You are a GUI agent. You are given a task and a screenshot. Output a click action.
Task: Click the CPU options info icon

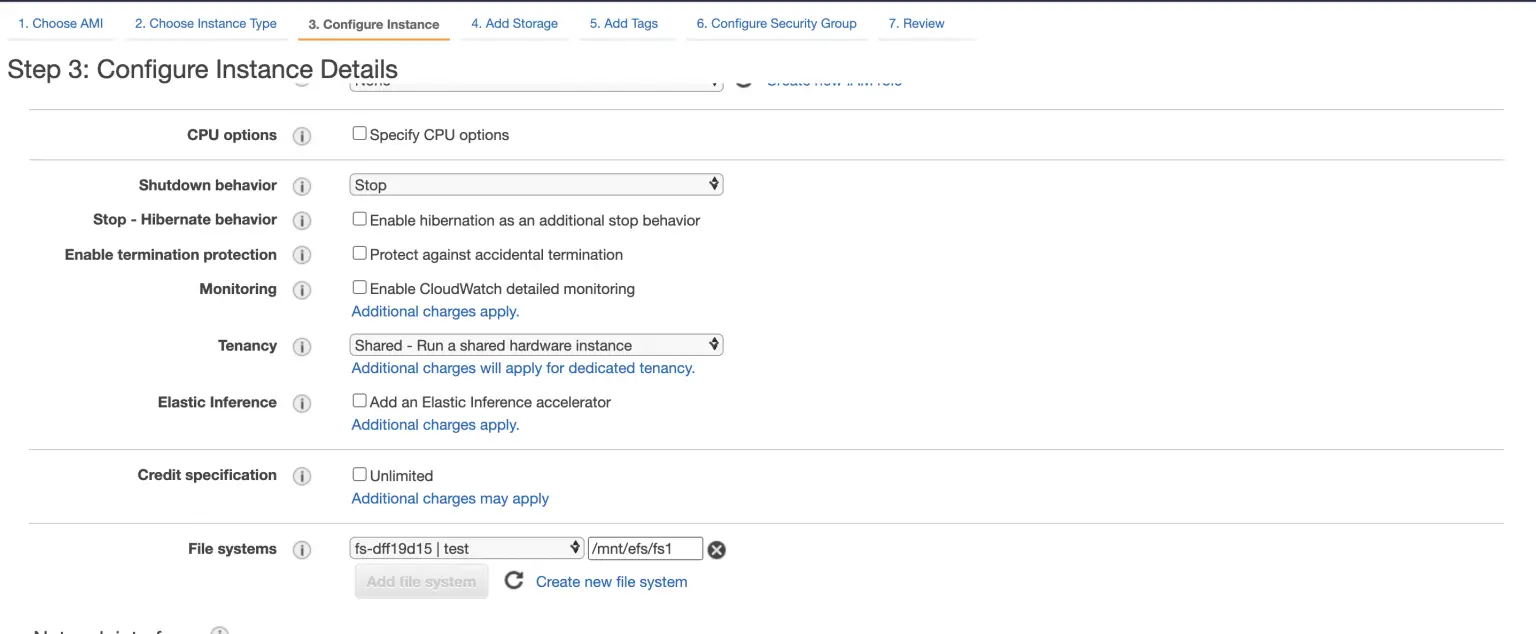click(x=302, y=135)
